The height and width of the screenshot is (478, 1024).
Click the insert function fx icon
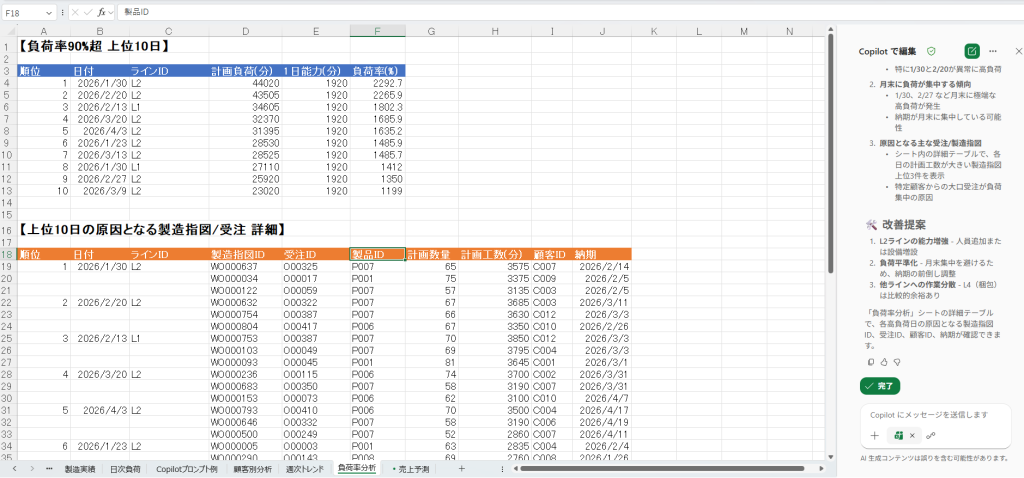101,13
